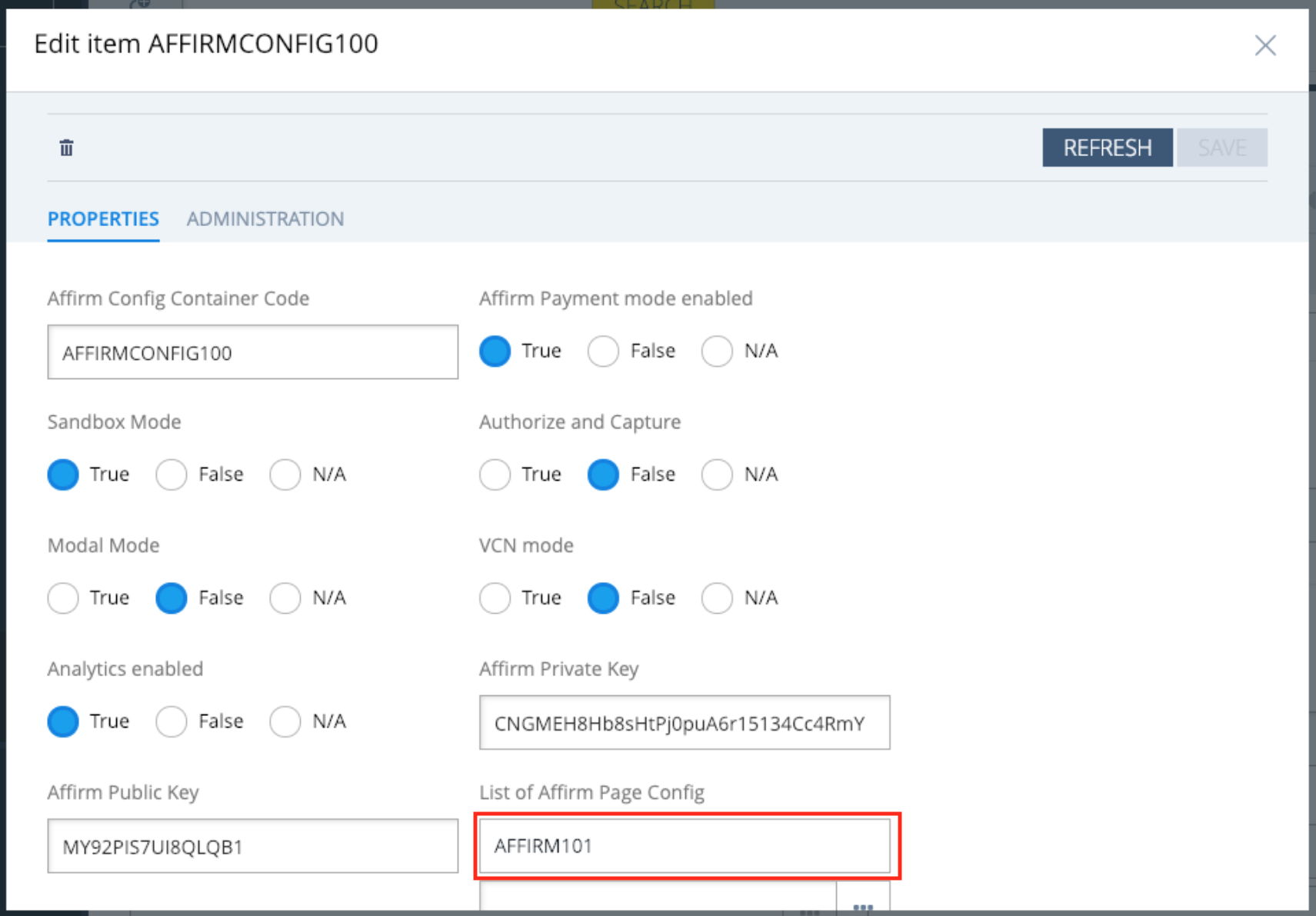The height and width of the screenshot is (916, 1316).
Task: Set Modal Mode to True
Action: [x=63, y=598]
